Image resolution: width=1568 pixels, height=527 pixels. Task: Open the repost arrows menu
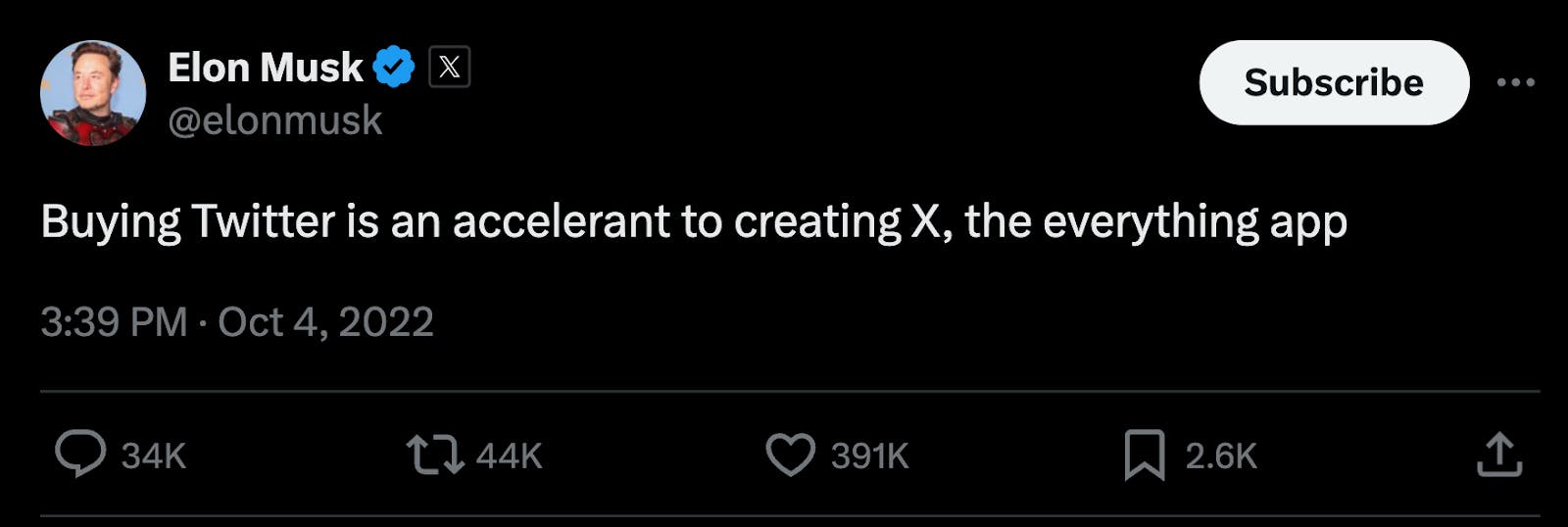click(x=435, y=455)
